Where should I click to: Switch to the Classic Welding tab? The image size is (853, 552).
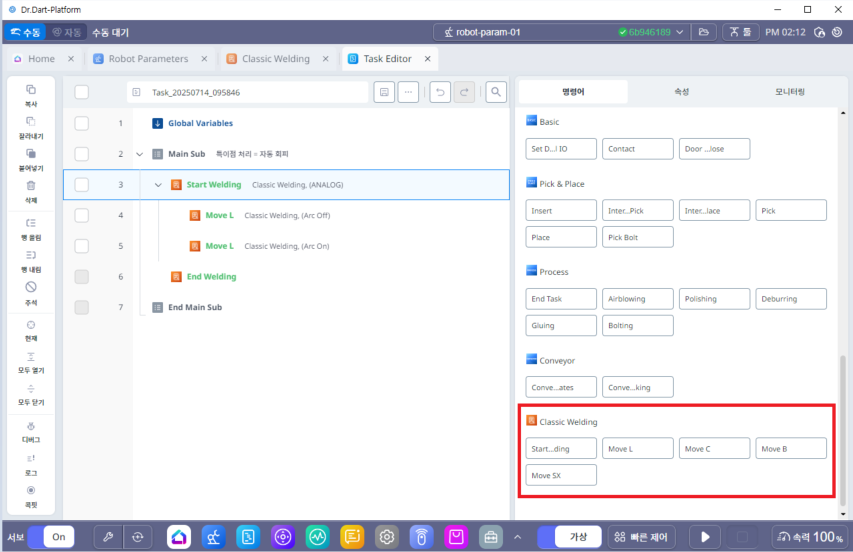(x=275, y=59)
